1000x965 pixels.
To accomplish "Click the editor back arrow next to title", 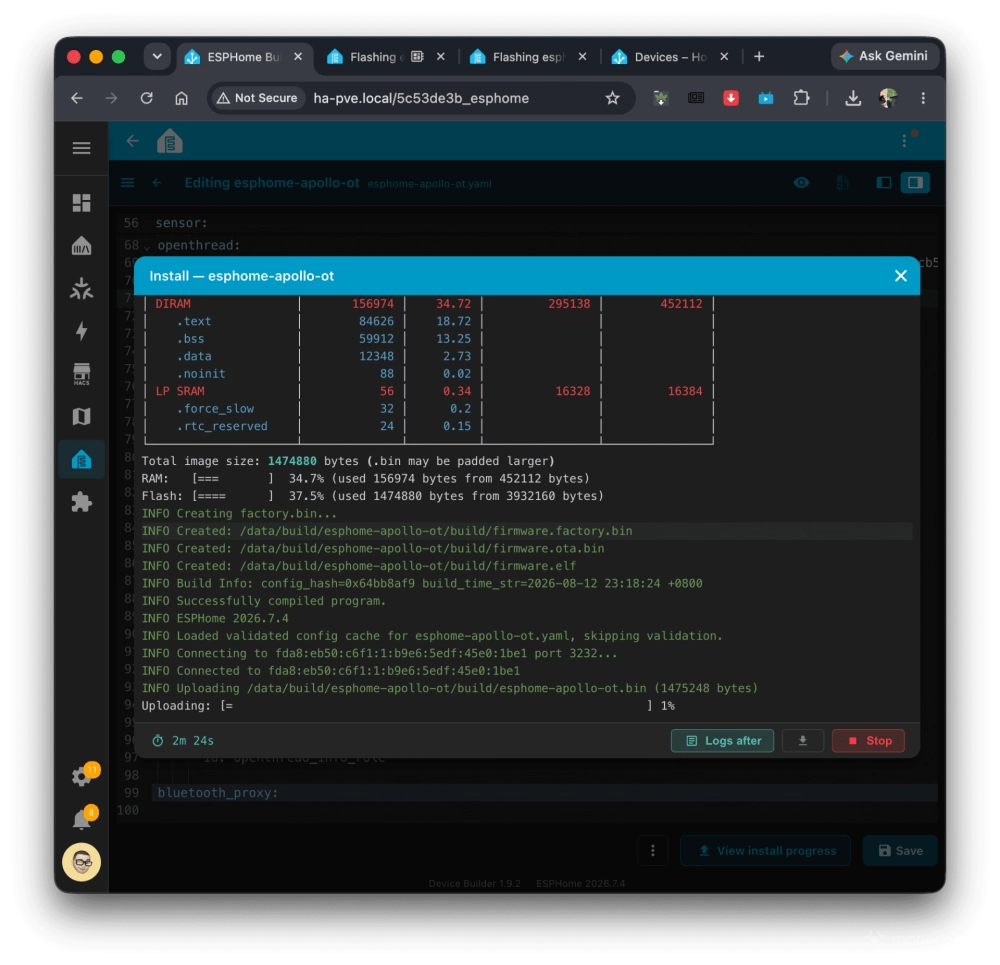I will (x=157, y=183).
